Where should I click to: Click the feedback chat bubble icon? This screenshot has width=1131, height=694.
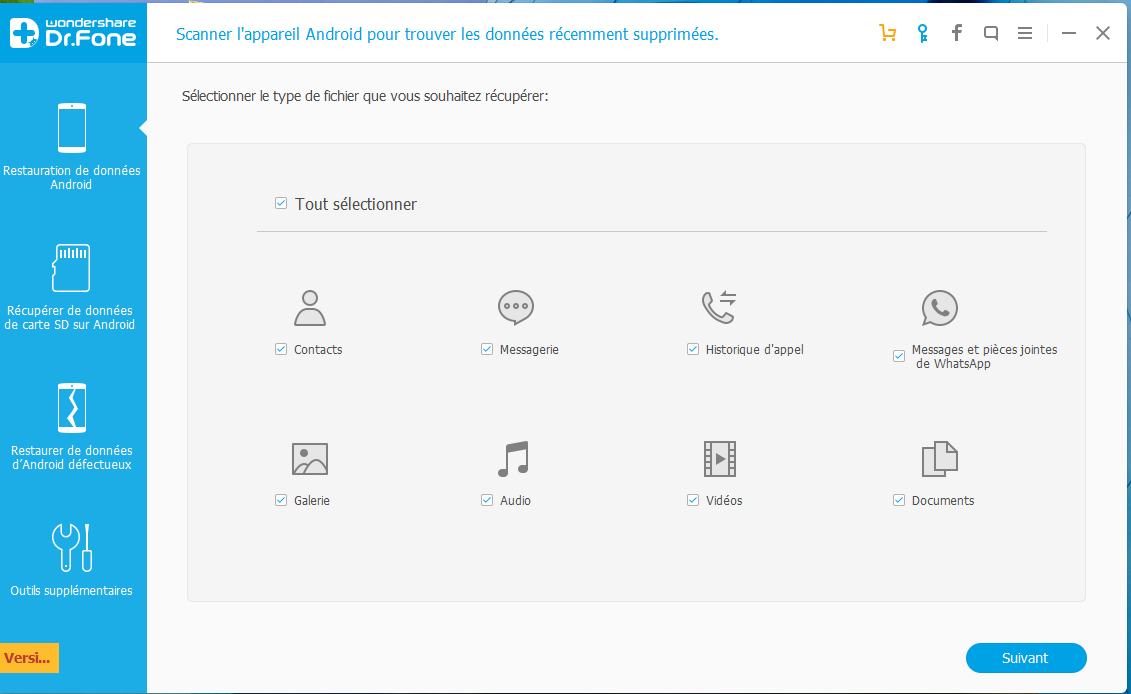[x=991, y=33]
